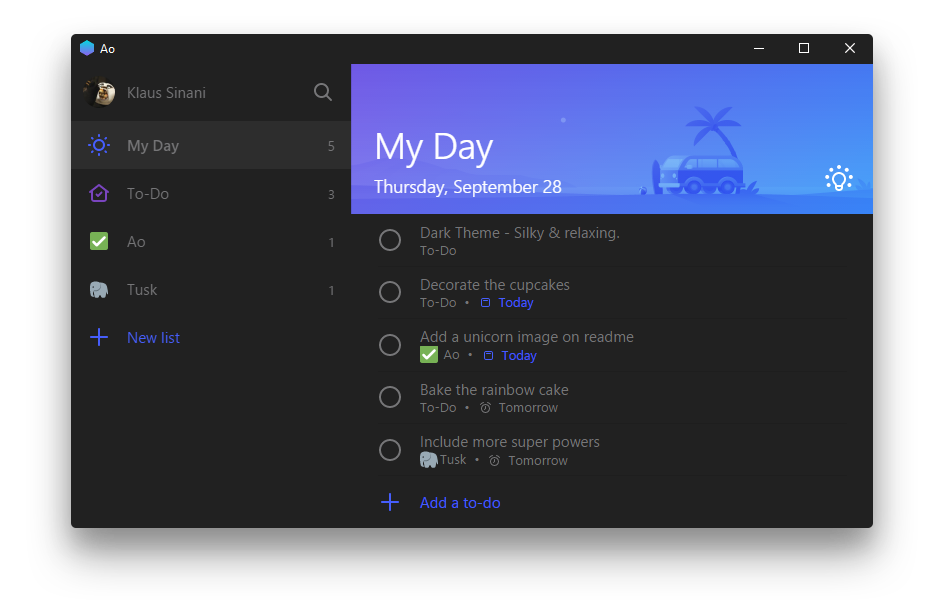Image resolution: width=944 pixels, height=612 pixels.
Task: Click Tomorrow reminder on Include more super powers
Action: [x=538, y=461]
